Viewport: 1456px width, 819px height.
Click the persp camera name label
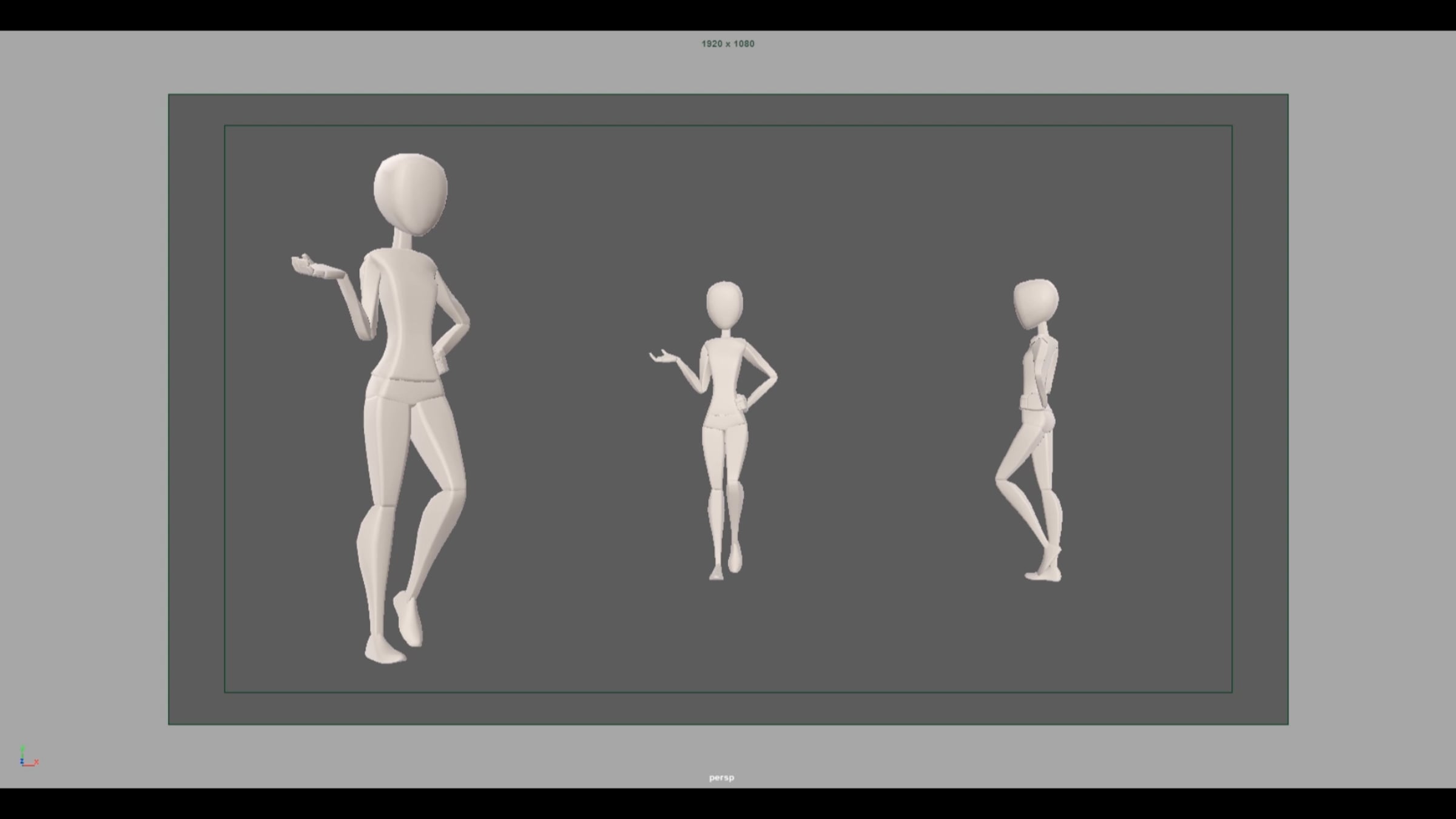(721, 778)
